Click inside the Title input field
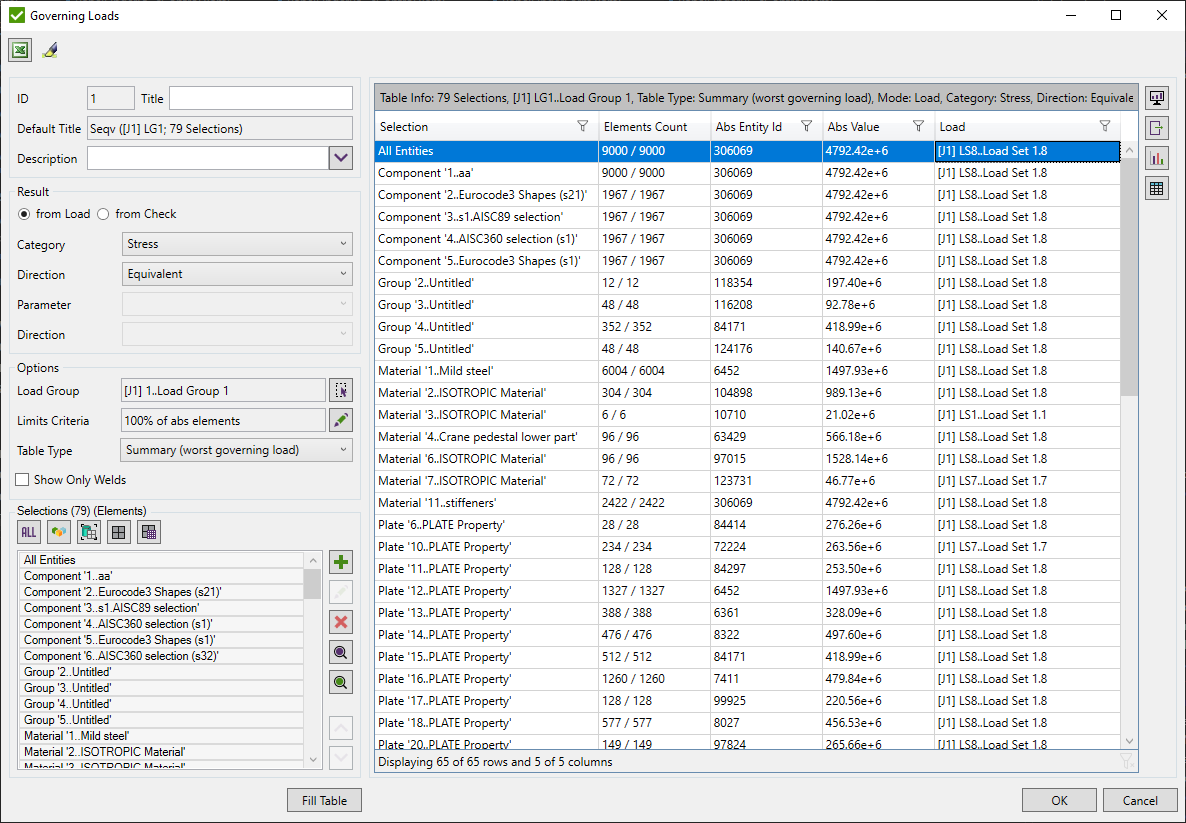This screenshot has width=1186, height=823. pyautogui.click(x=260, y=97)
